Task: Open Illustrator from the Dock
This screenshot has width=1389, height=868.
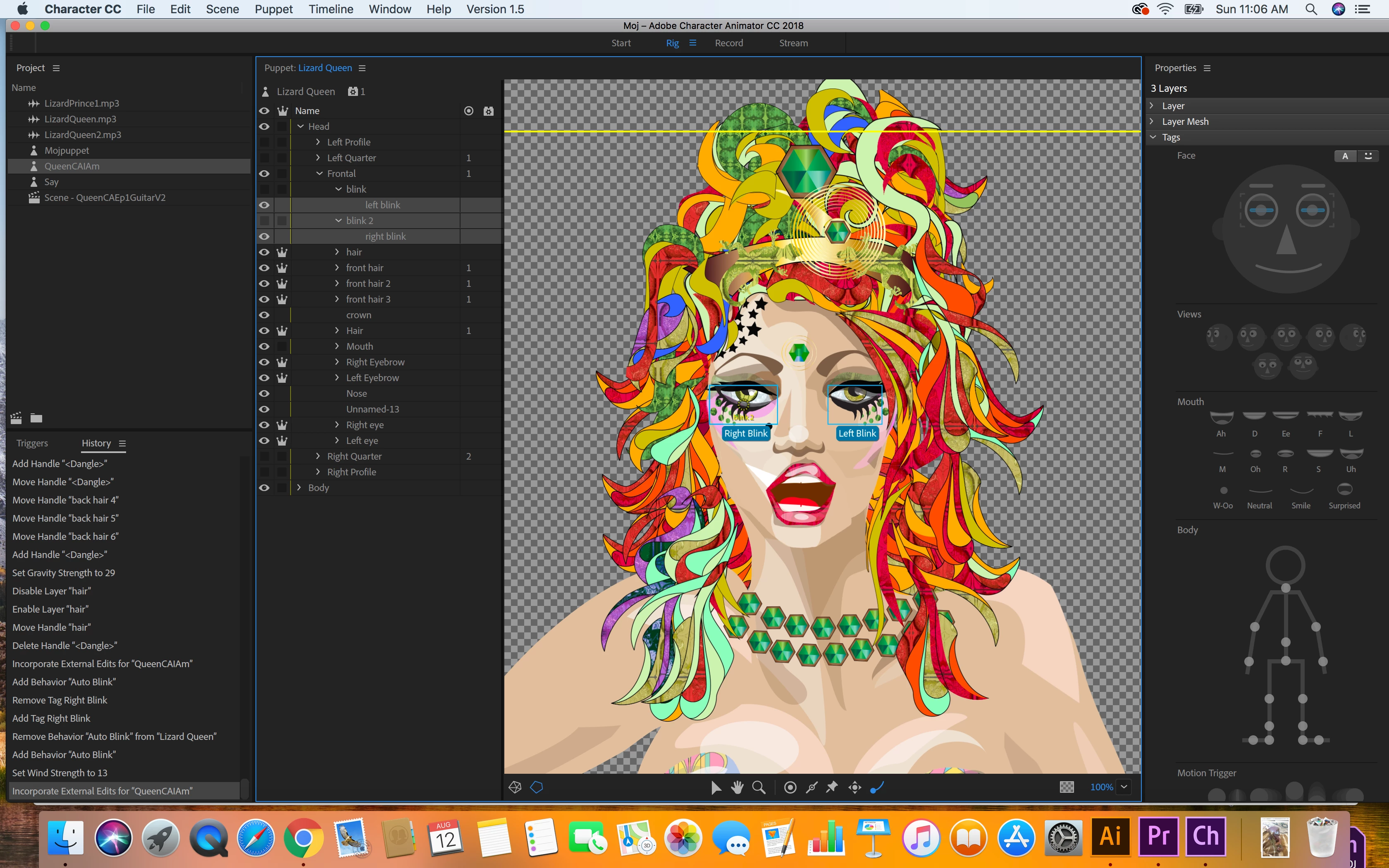Action: [1111, 837]
